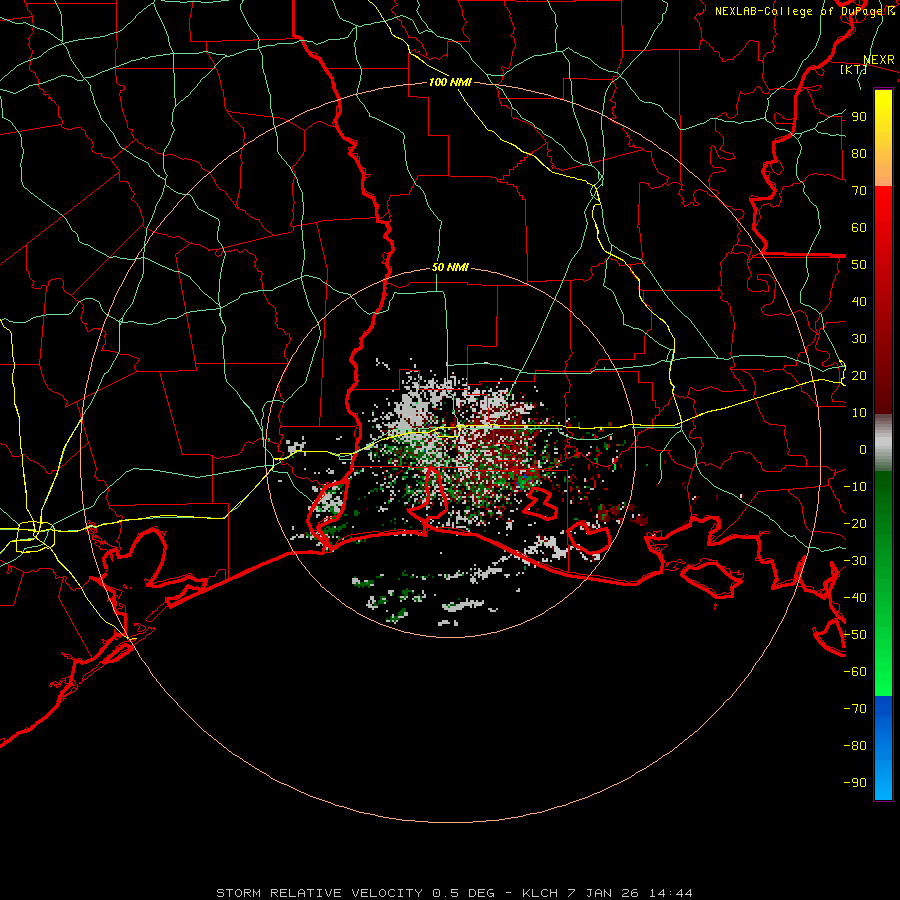Select the positive 80 value on velocity scale
The width and height of the screenshot is (900, 900).
[859, 154]
